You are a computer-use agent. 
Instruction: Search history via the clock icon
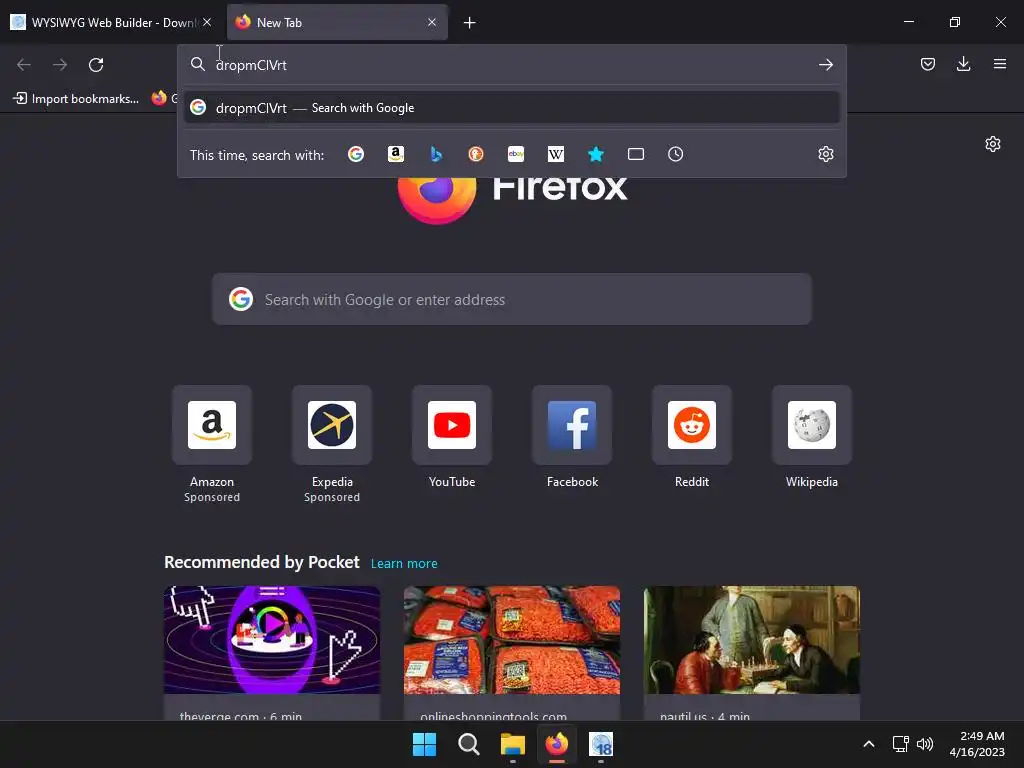click(675, 154)
